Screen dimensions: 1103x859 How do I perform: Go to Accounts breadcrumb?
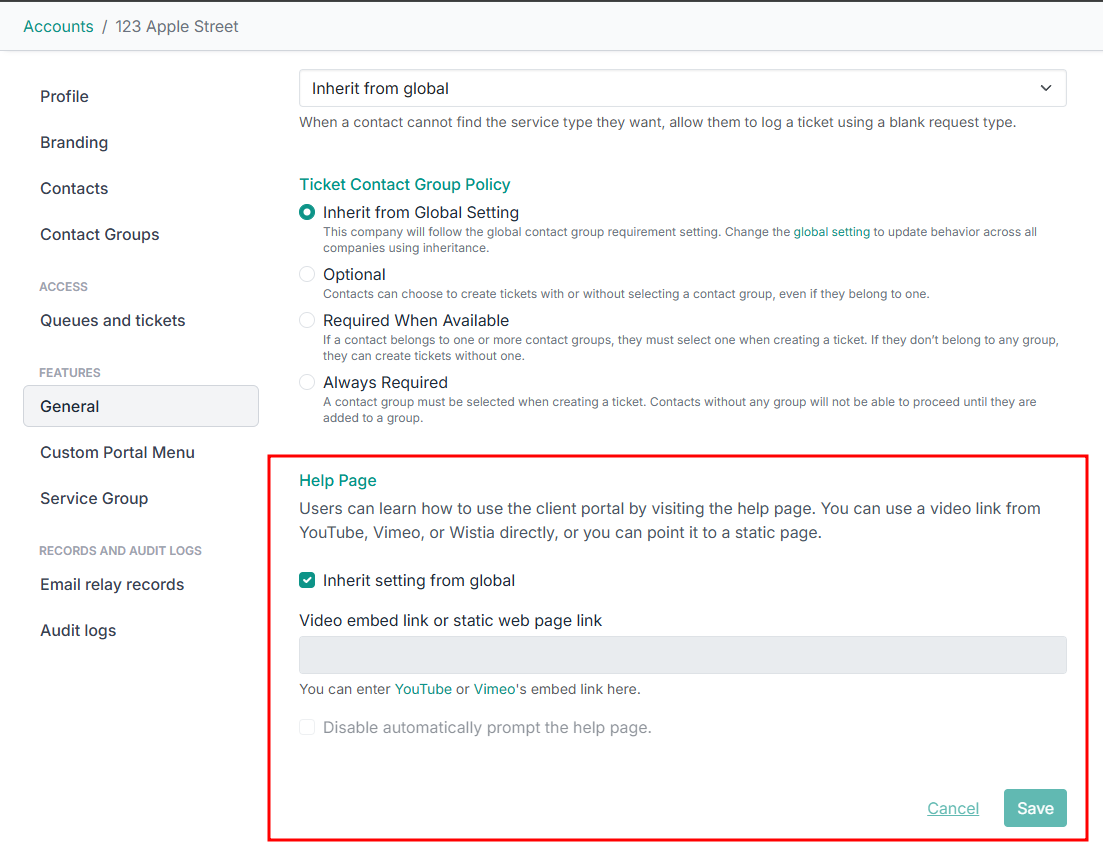click(x=58, y=26)
